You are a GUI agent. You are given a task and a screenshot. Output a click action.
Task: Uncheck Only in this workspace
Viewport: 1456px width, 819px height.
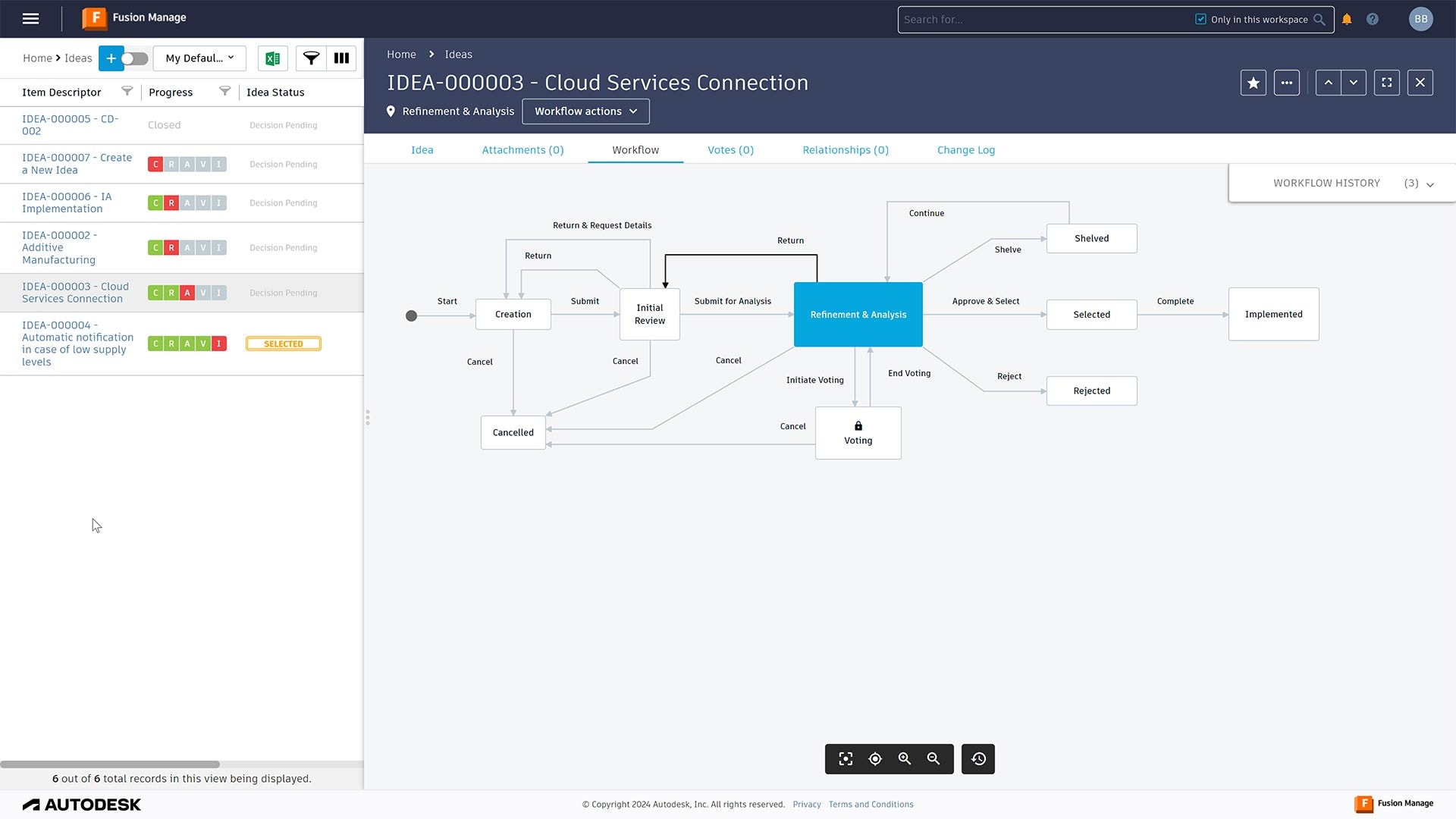(x=1200, y=20)
